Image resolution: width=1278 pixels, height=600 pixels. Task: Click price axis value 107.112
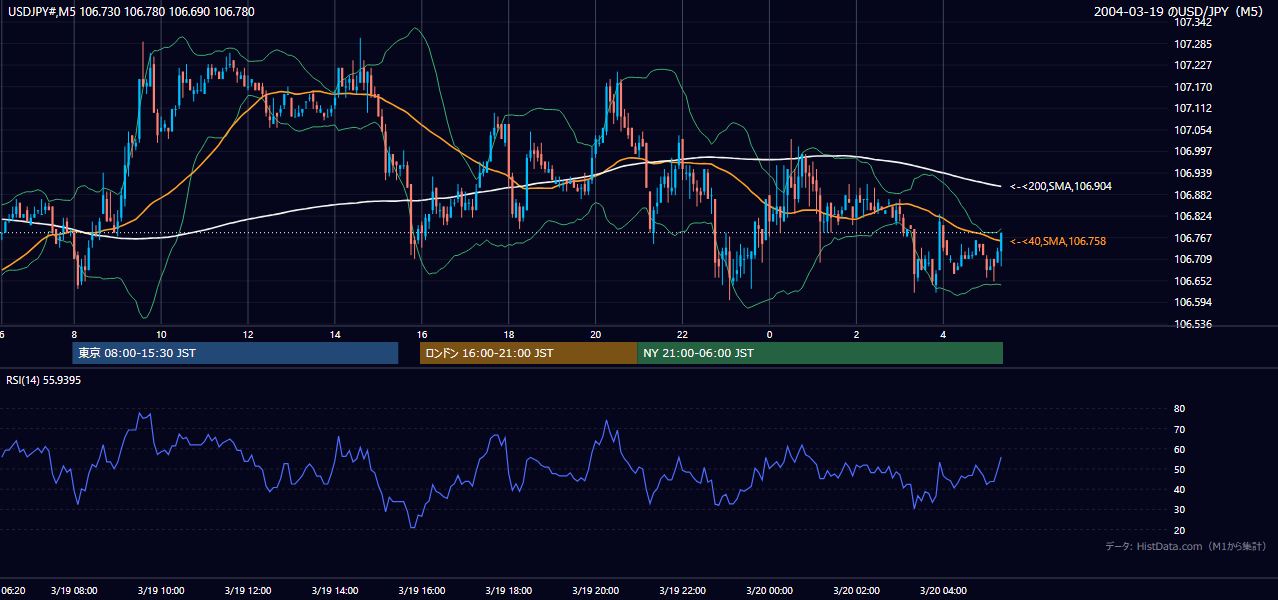tap(1193, 108)
